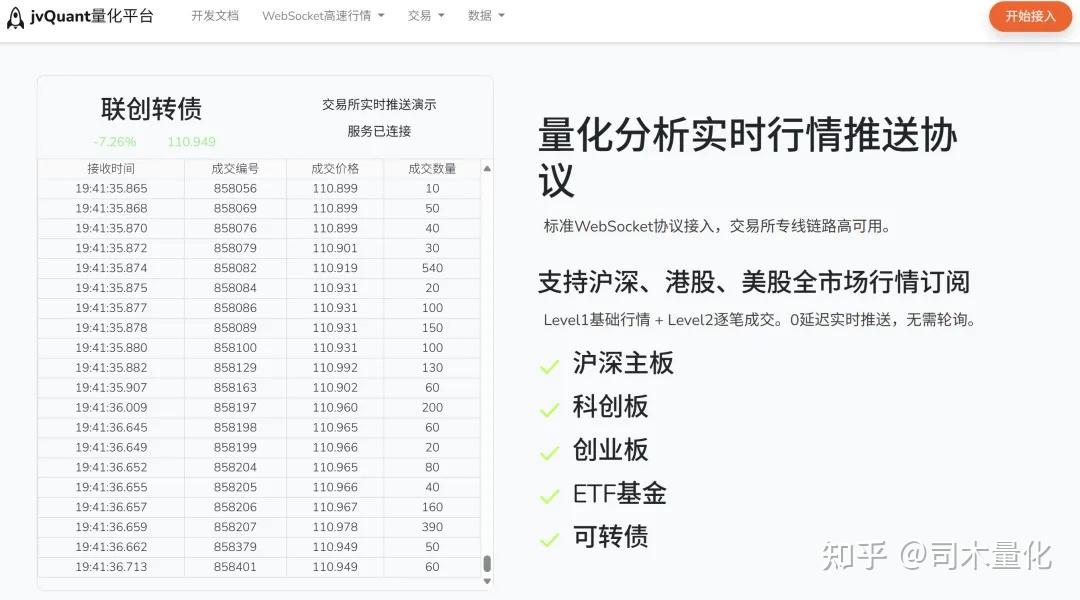Click the -7.26% percentage value
Screen dimensions: 1080x600
[114, 141]
